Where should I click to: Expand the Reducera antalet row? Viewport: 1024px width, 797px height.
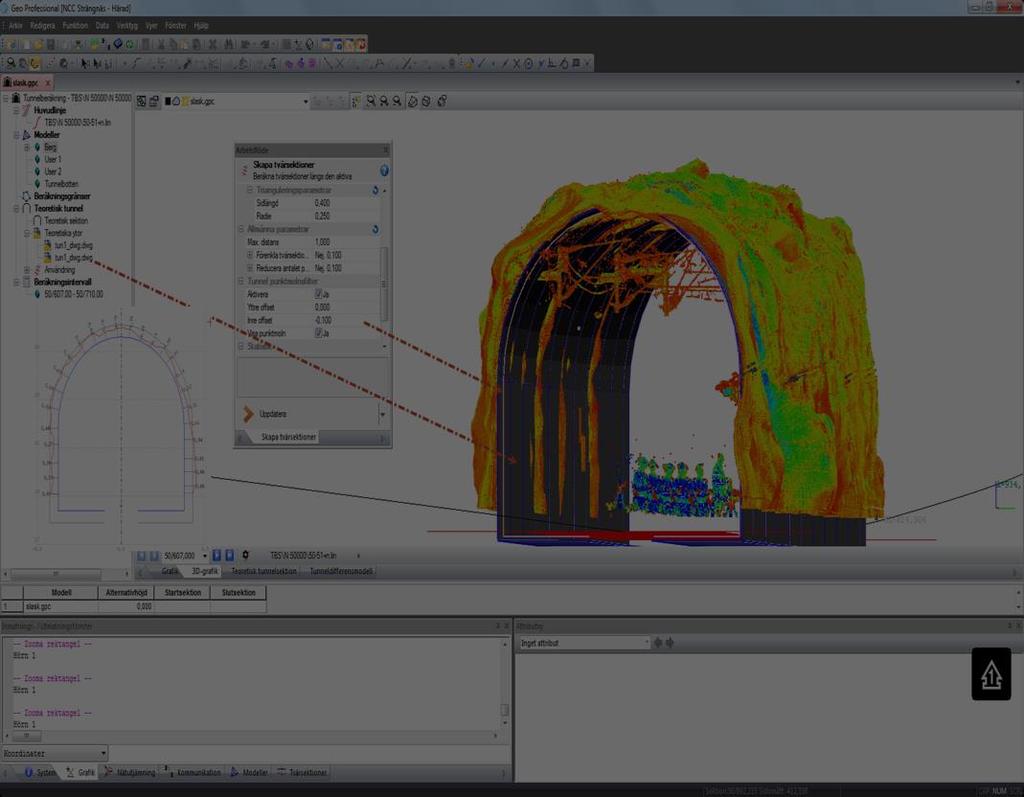click(249, 268)
